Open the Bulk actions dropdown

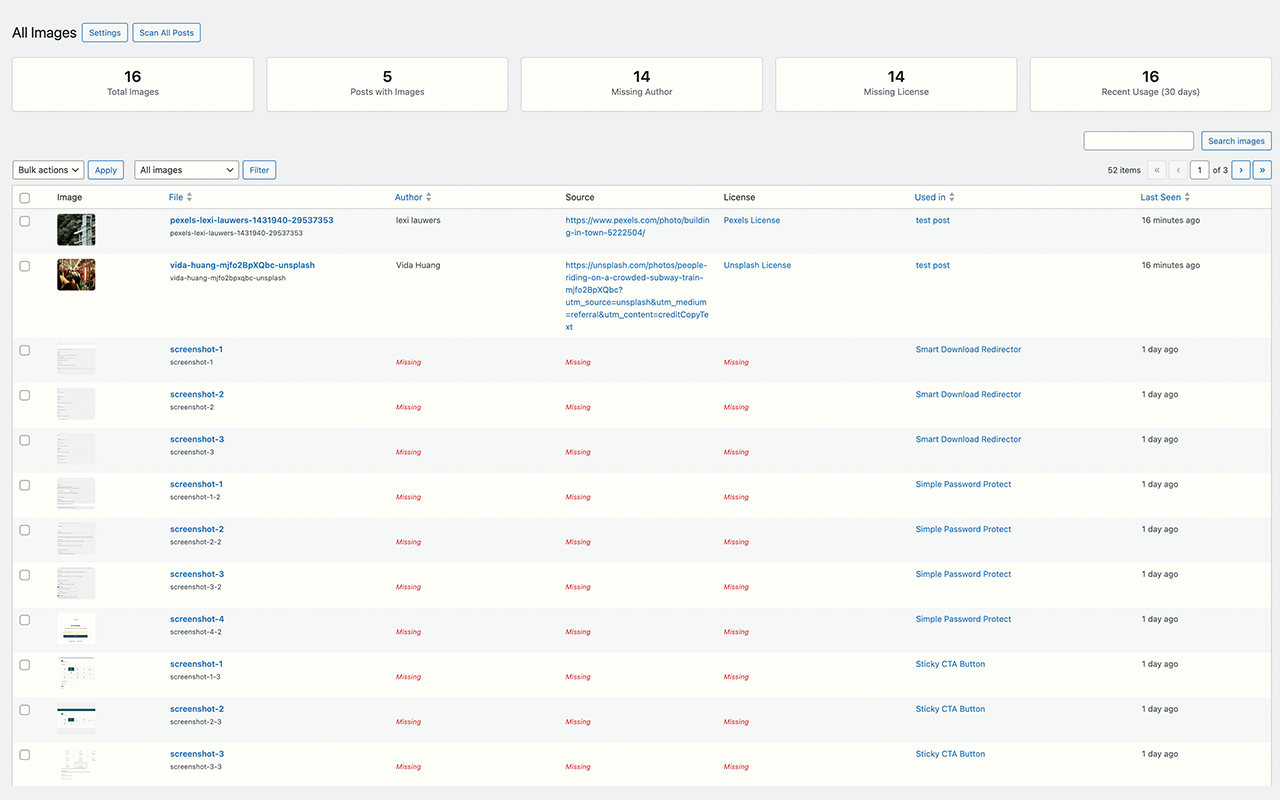point(47,169)
